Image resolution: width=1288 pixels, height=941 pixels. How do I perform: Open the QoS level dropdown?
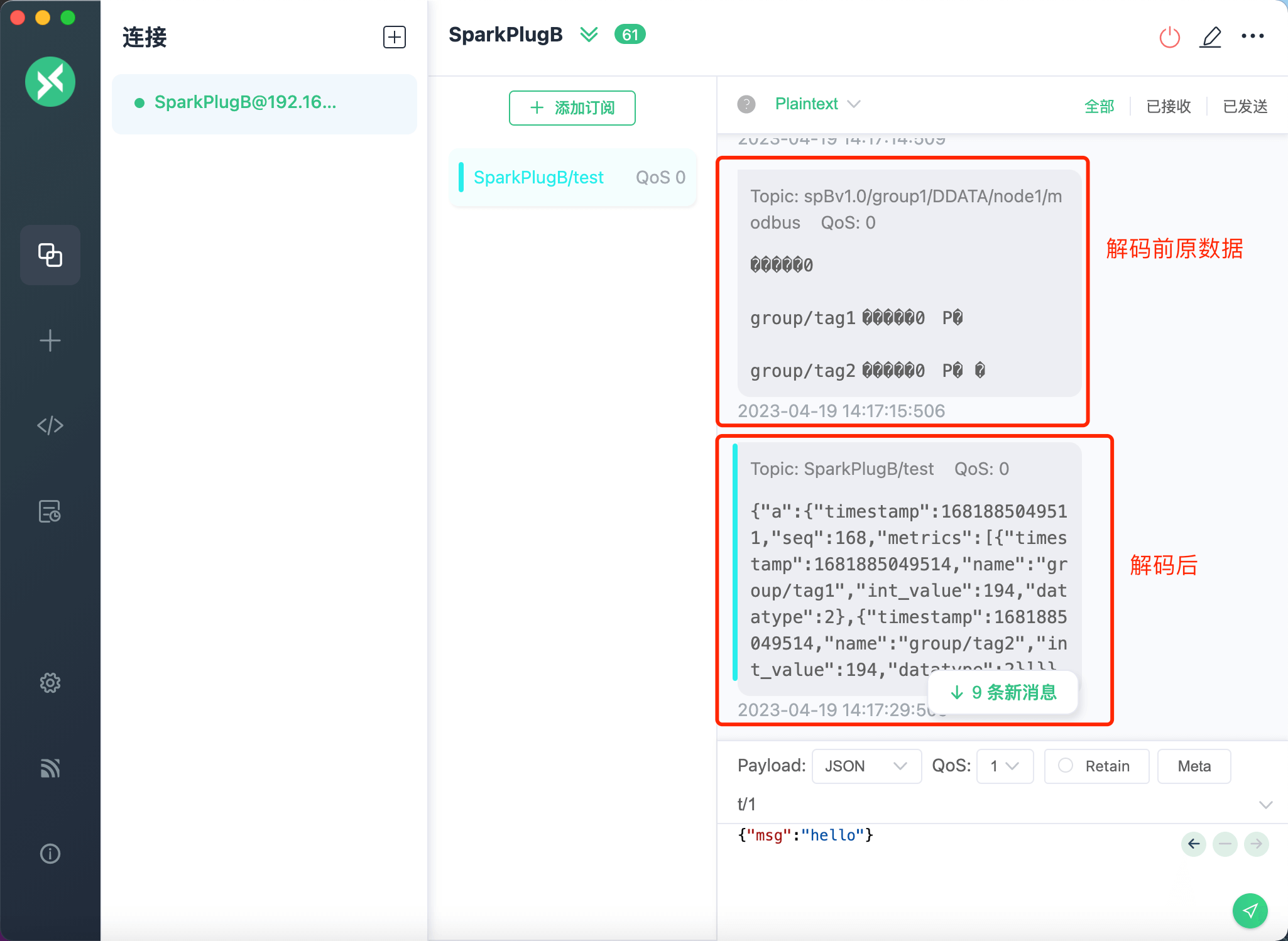[1004, 766]
